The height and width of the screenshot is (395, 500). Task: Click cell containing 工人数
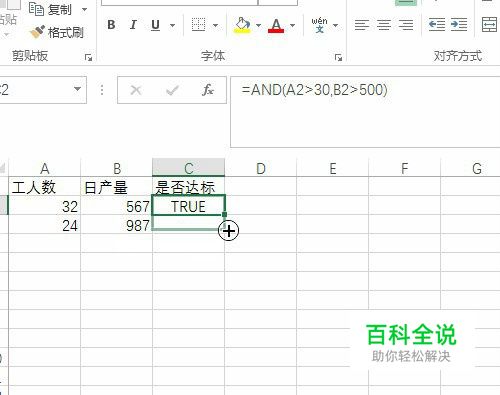pyautogui.click(x=45, y=186)
